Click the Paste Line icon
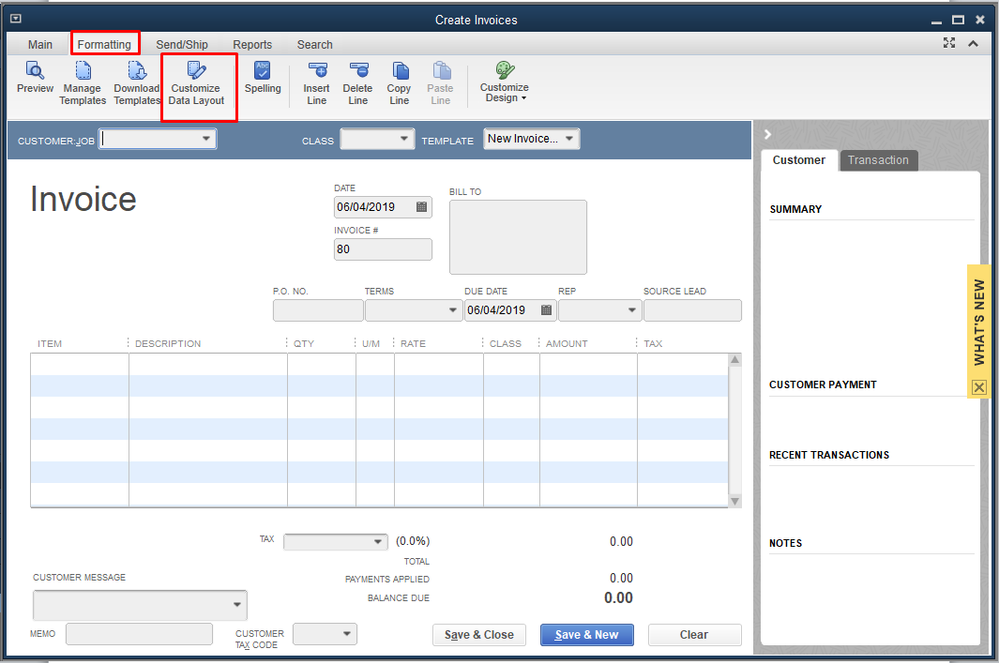 pyautogui.click(x=441, y=70)
